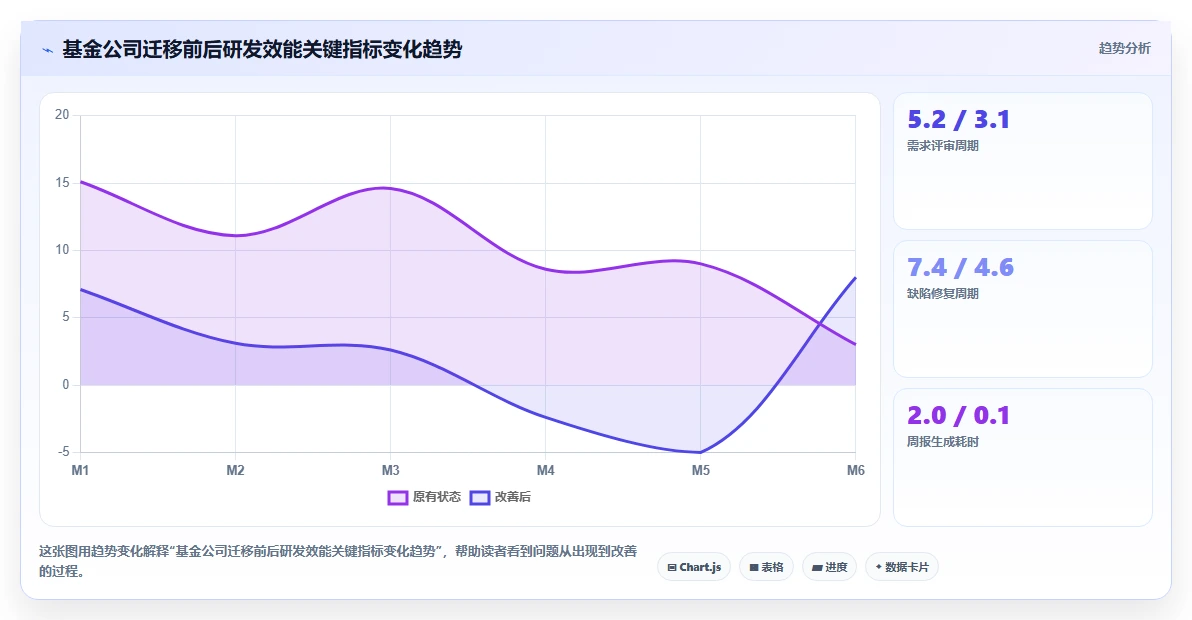The width and height of the screenshot is (1192, 620).
Task: Click the 原有状态 line peak at M3
Action: [x=390, y=188]
